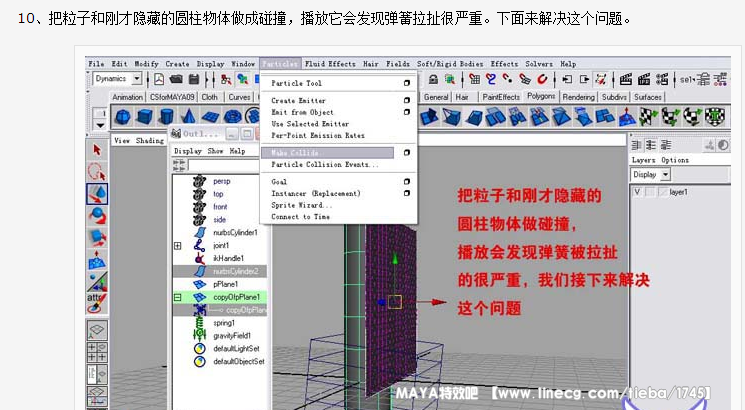Screen dimensions: 745x410
Task: Open the Fields menu
Action: 398,64
